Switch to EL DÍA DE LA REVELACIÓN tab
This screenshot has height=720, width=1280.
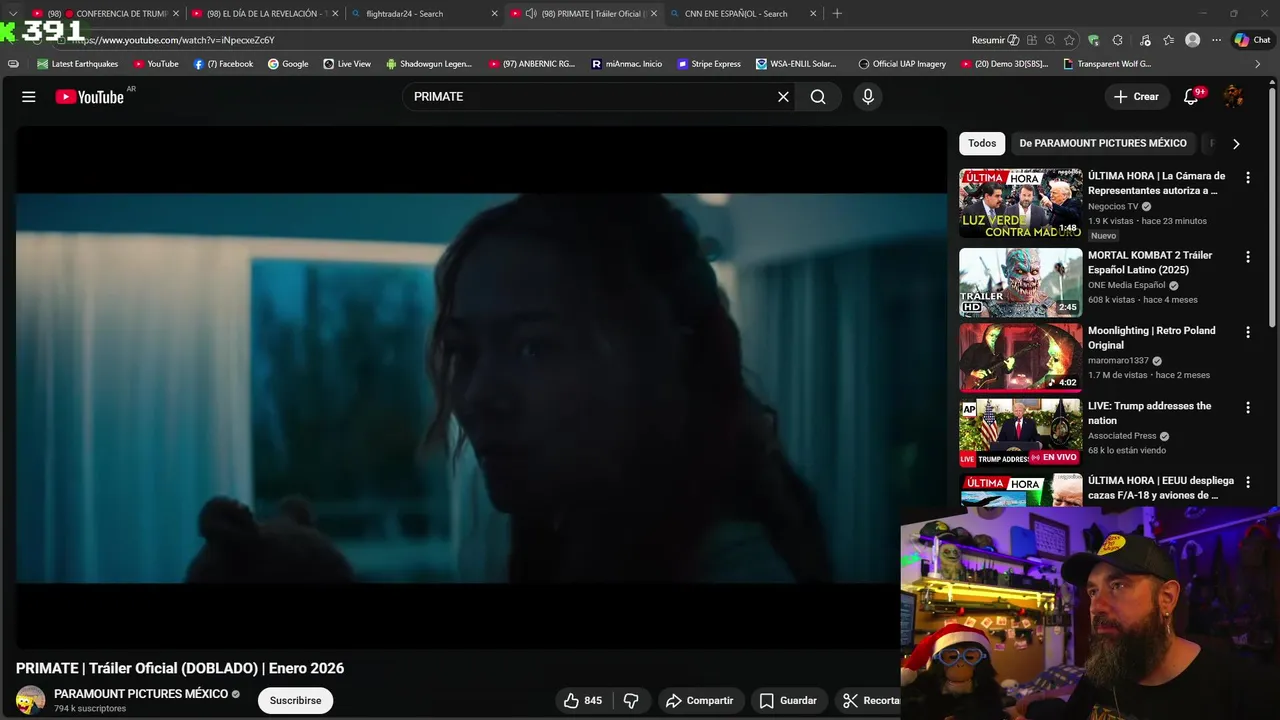click(x=267, y=14)
